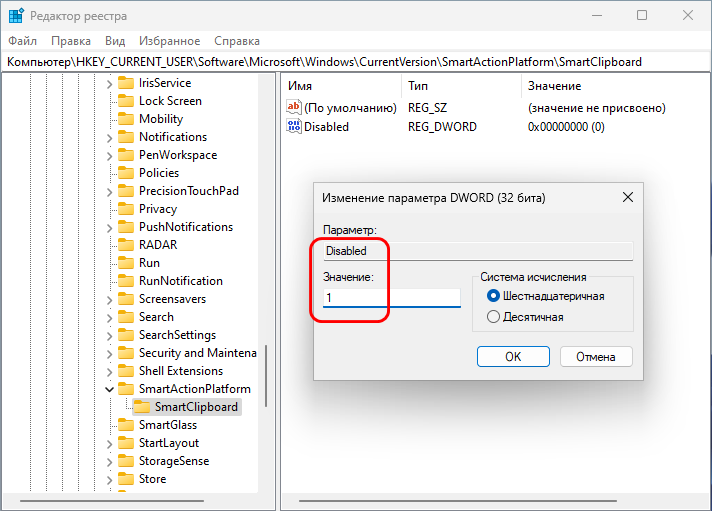
Task: Expand the Screensavers tree node
Action: [x=109, y=300]
